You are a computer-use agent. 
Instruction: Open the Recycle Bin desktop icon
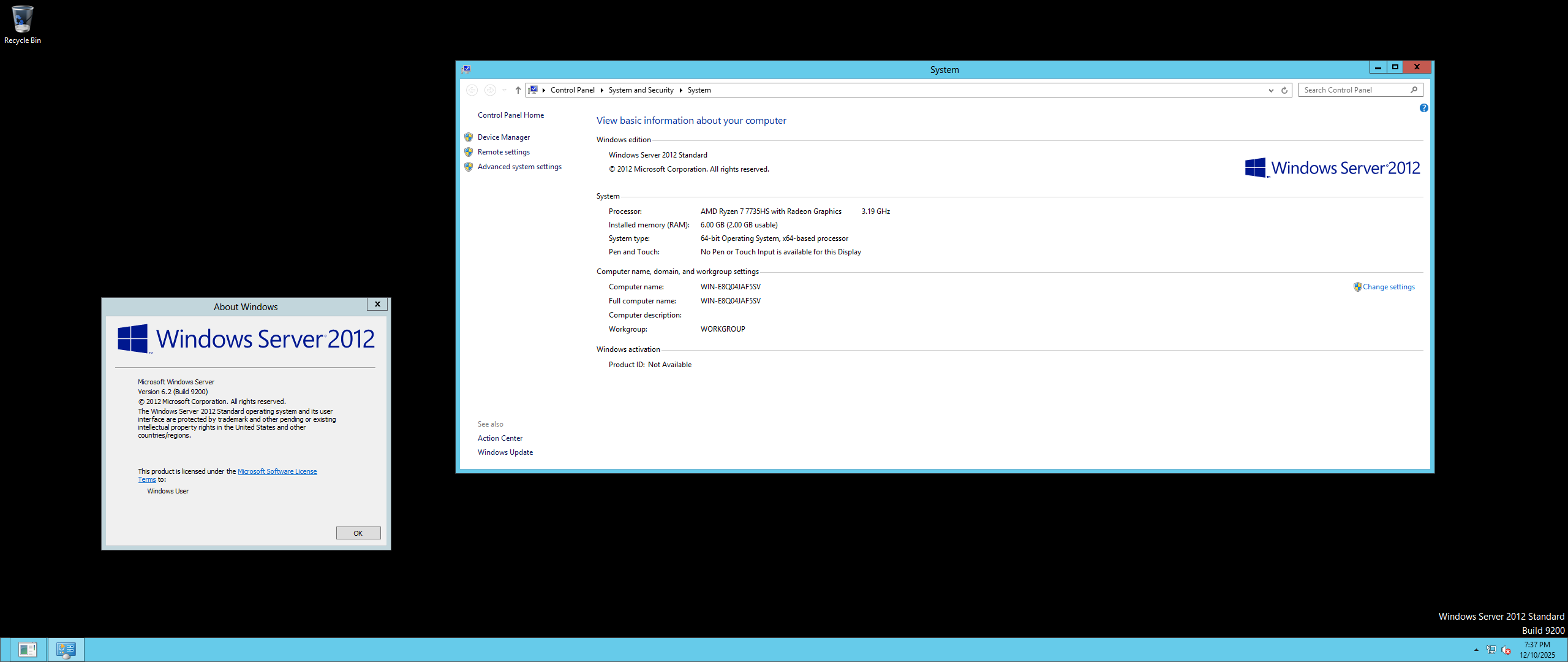(x=22, y=20)
